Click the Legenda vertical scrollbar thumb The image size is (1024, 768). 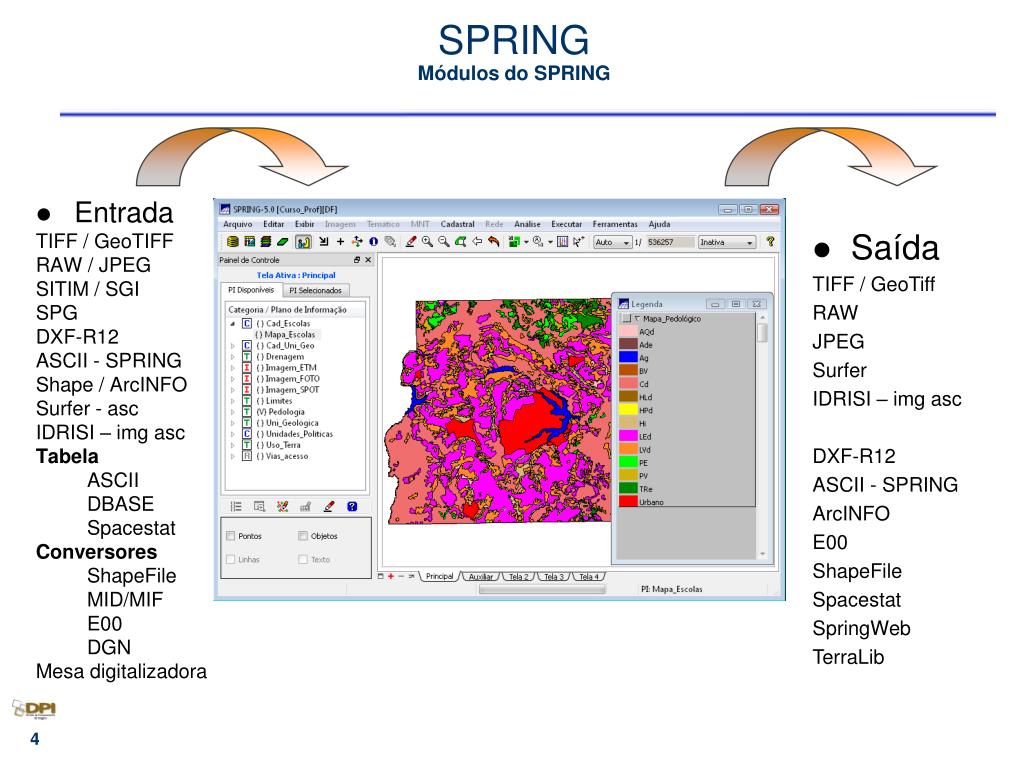pyautogui.click(x=762, y=333)
